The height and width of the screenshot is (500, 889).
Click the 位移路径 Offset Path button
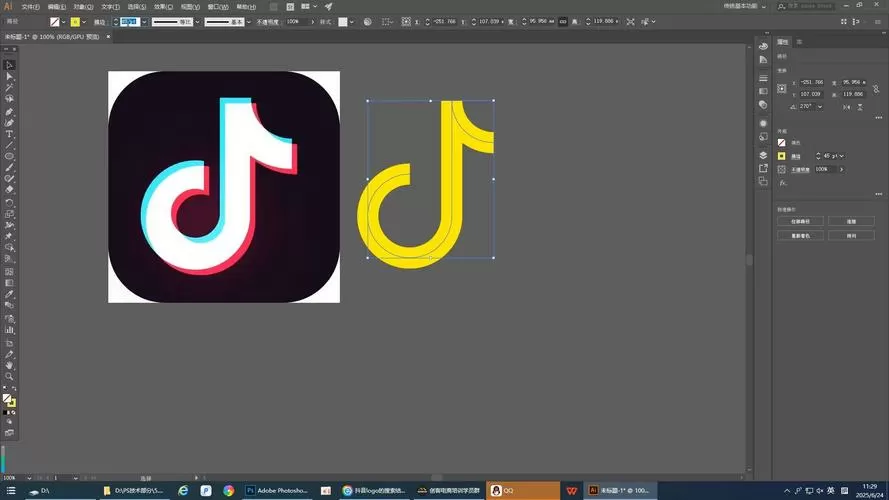coord(800,222)
